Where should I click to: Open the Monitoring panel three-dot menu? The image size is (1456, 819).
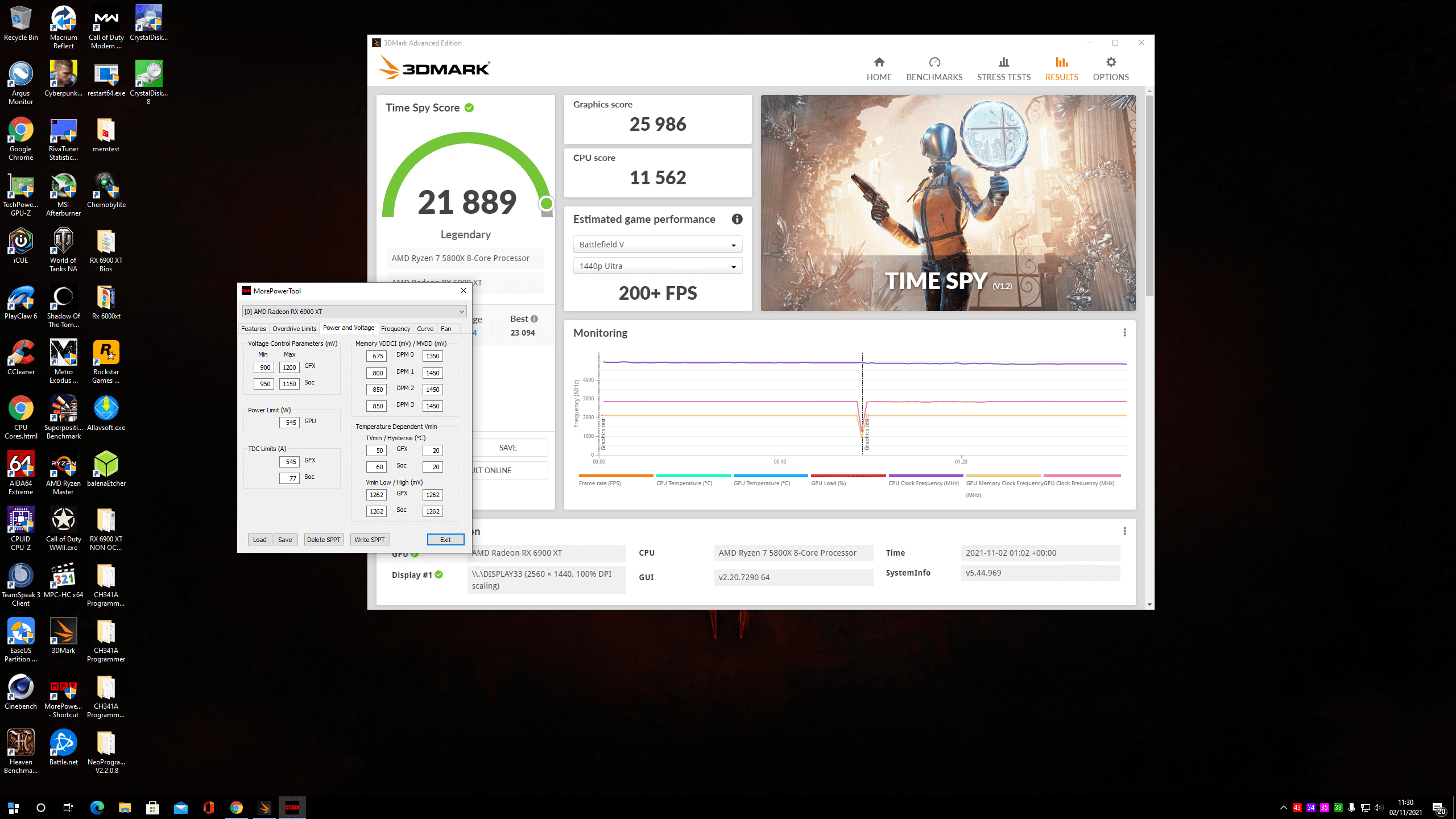1124,333
